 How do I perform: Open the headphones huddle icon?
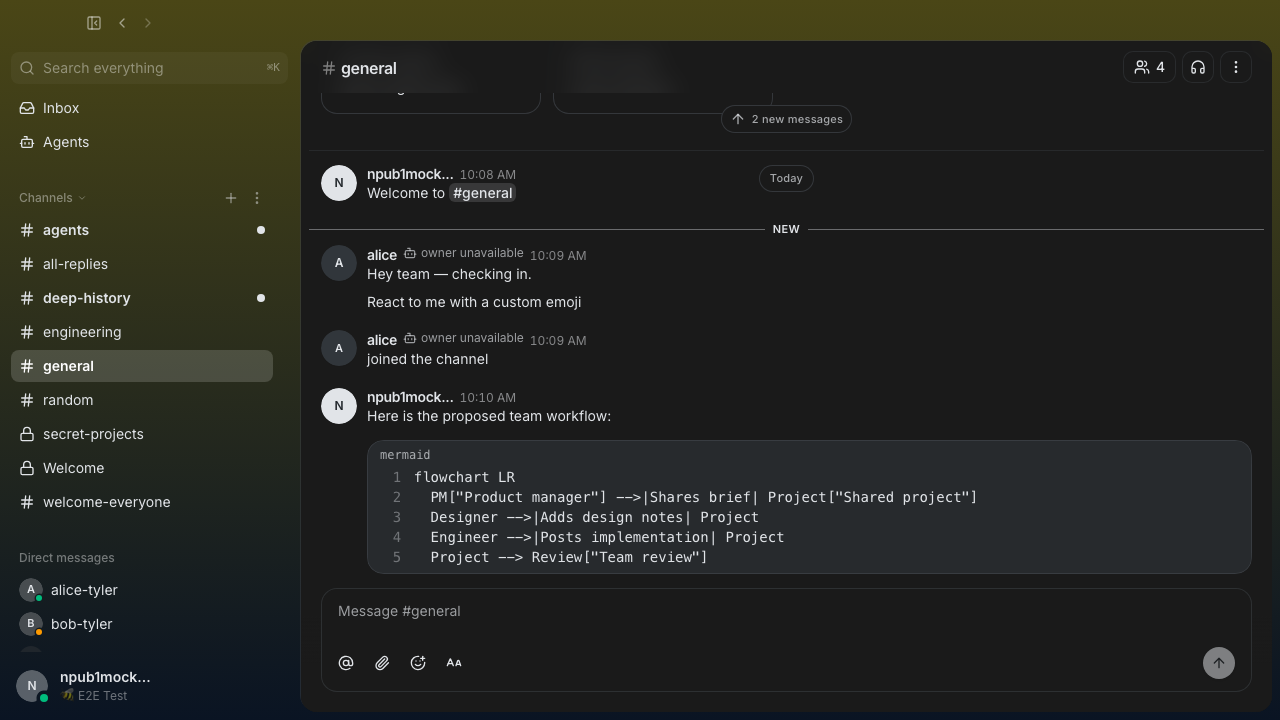[1198, 67]
